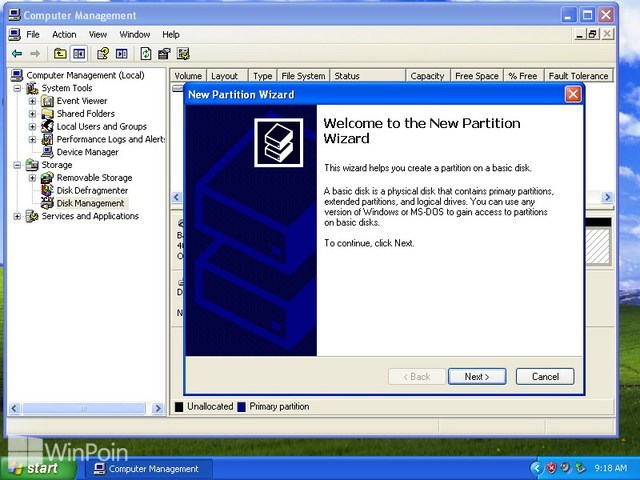Viewport: 640px width, 480px height.
Task: Open the Help menu
Action: [171, 35]
